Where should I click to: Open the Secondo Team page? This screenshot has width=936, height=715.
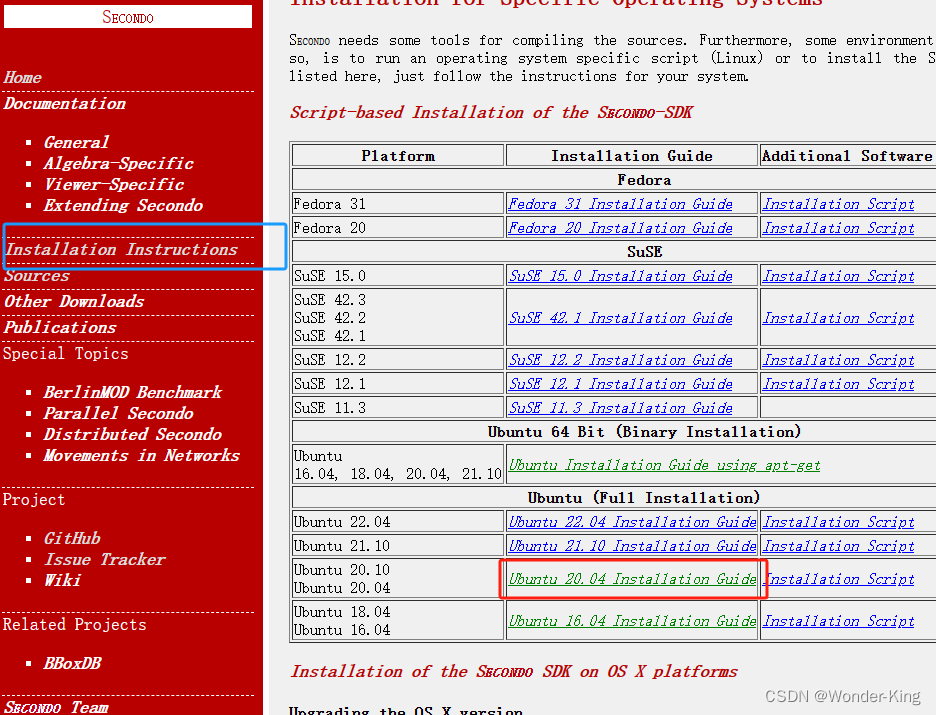pos(56,707)
